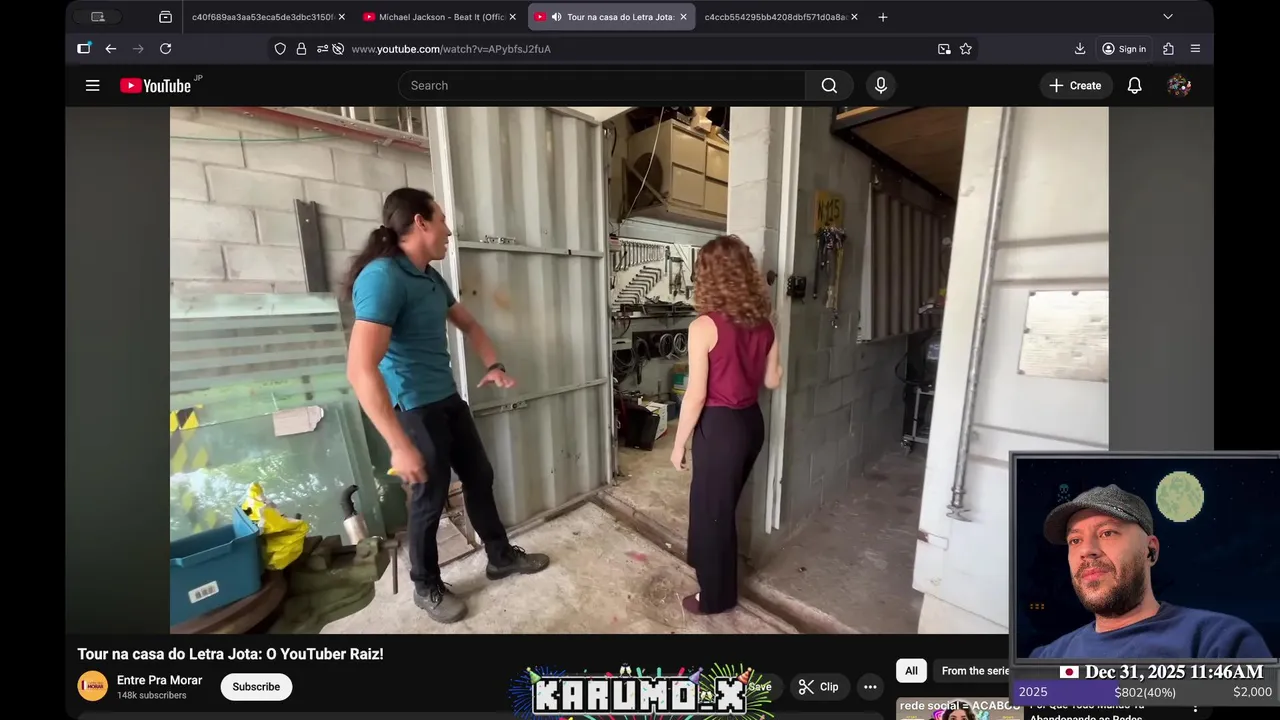Screen dimensions: 1280x720
Task: Click the autoplay blocked icon in address bar
Action: (x=338, y=49)
